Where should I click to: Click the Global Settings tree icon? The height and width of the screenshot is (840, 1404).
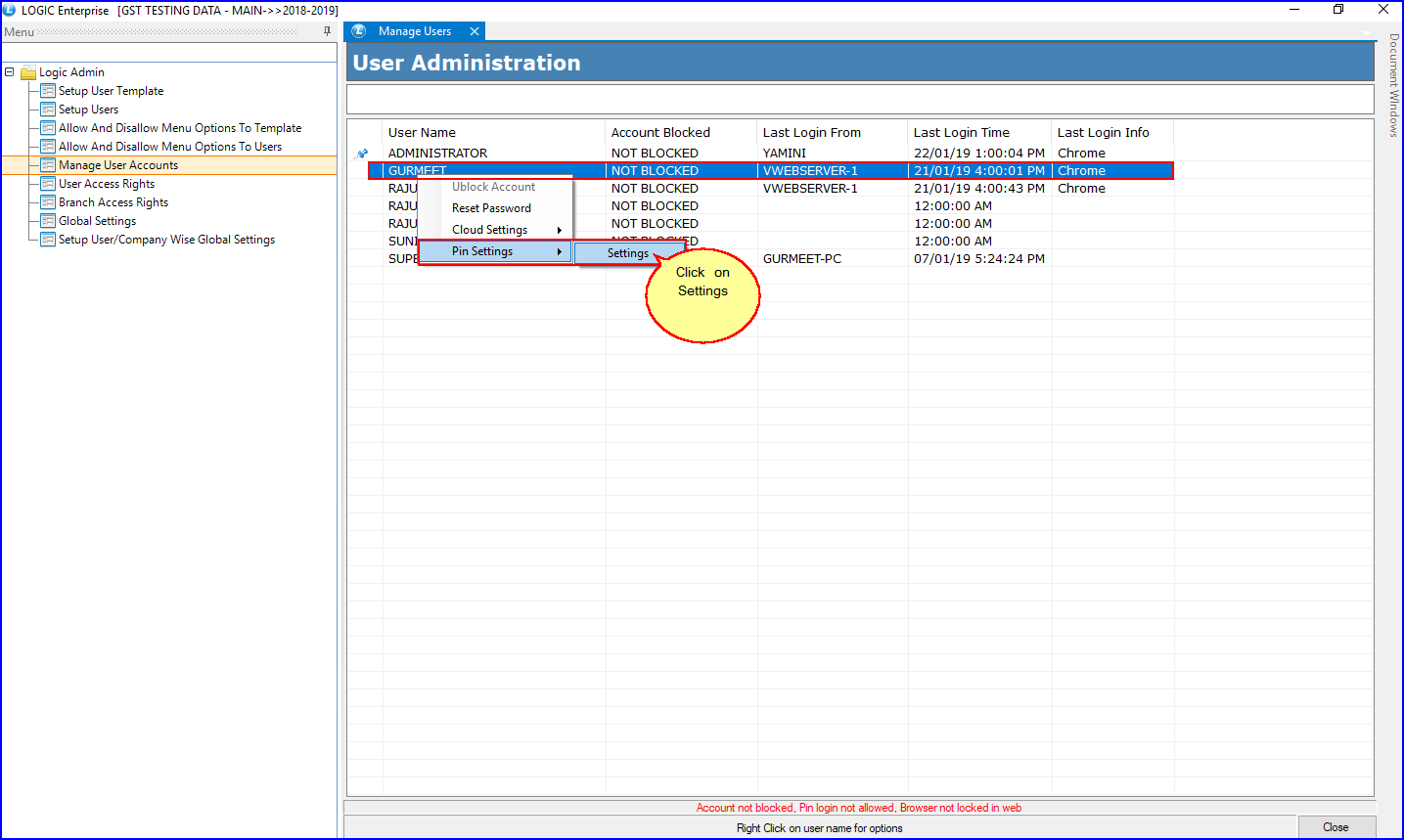point(48,221)
